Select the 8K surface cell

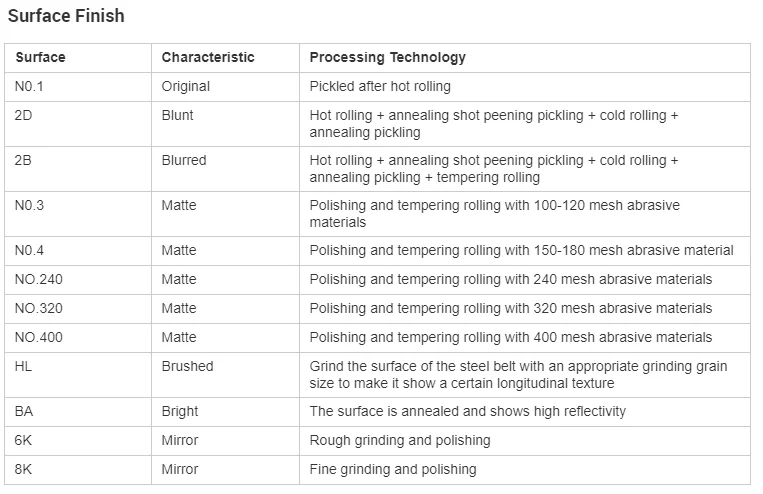24,469
